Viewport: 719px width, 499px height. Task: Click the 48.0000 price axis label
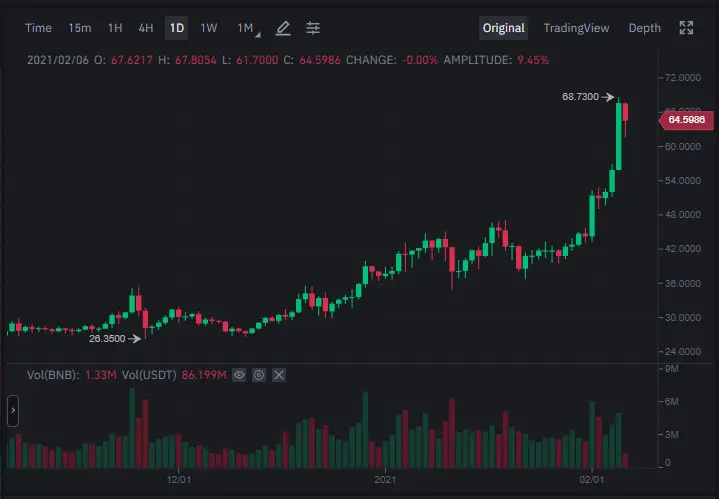[682, 215]
